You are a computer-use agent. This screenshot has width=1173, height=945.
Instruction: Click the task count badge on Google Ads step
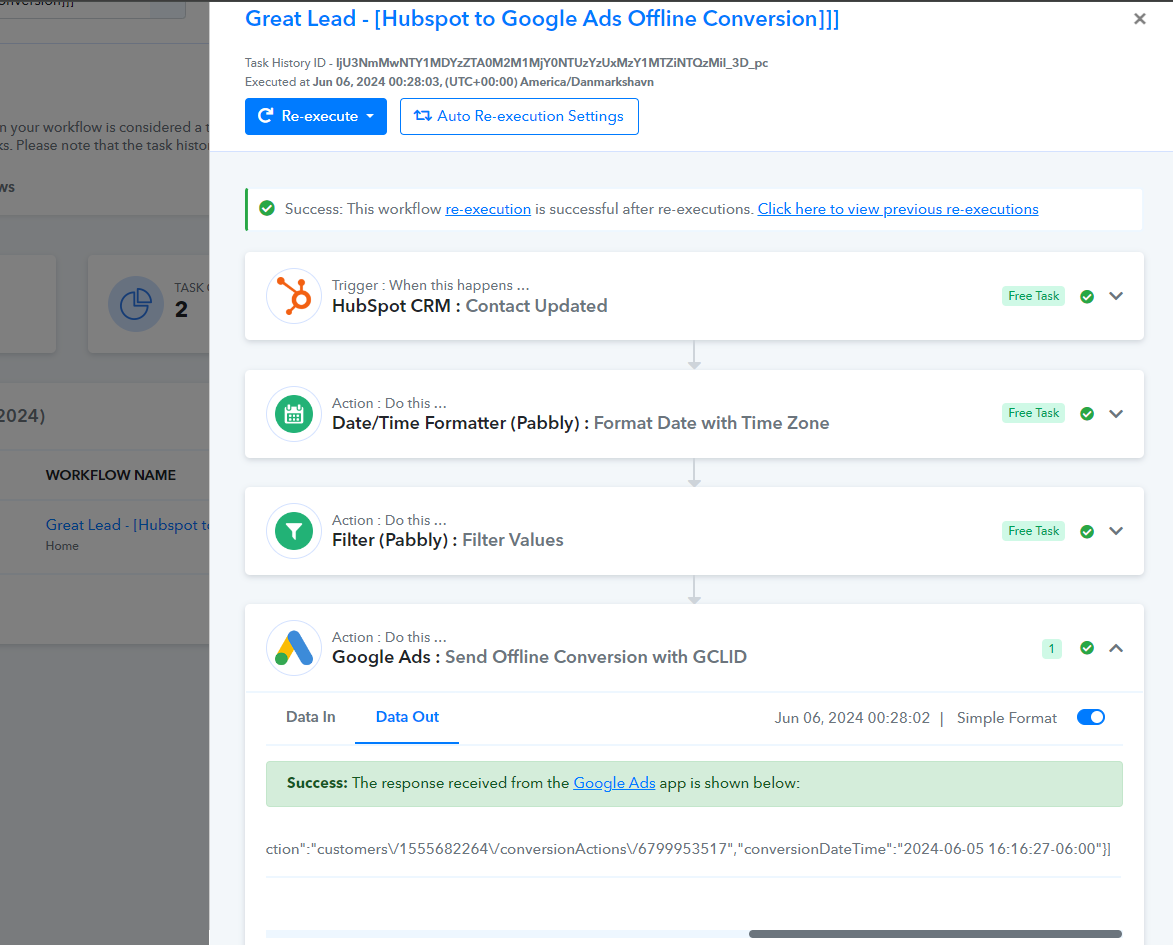click(x=1051, y=649)
